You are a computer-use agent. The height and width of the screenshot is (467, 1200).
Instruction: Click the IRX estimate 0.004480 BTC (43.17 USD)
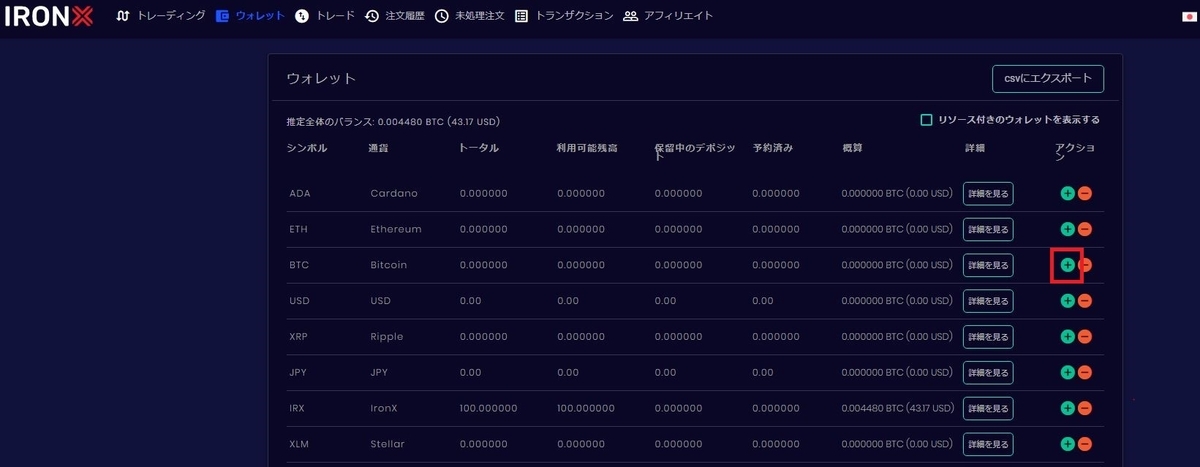coord(897,408)
